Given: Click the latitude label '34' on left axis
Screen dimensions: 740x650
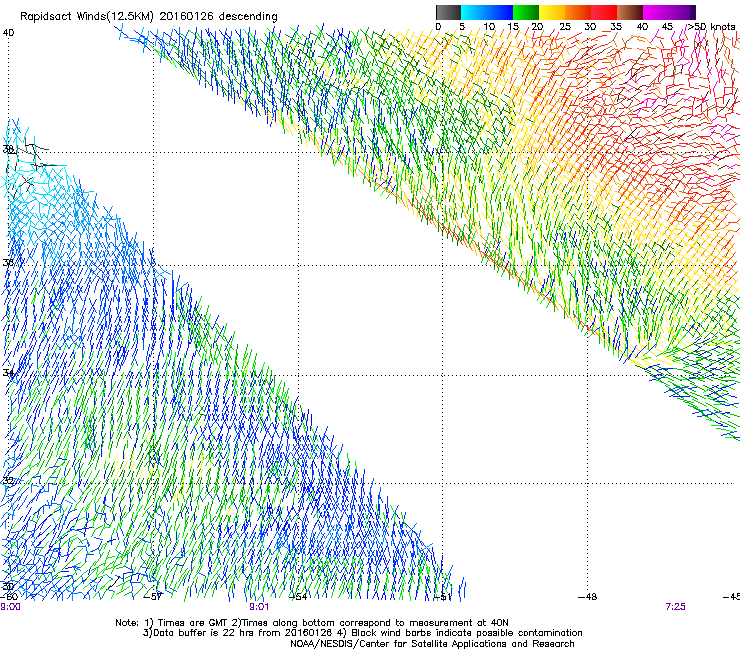Looking at the screenshot, I should pos(8,373).
